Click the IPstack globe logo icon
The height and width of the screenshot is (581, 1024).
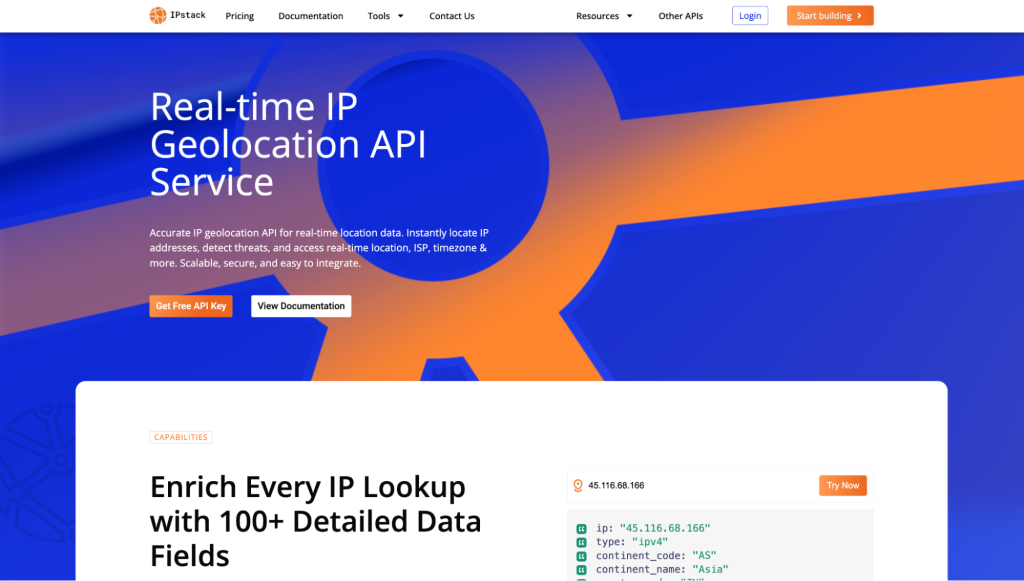[x=158, y=16]
